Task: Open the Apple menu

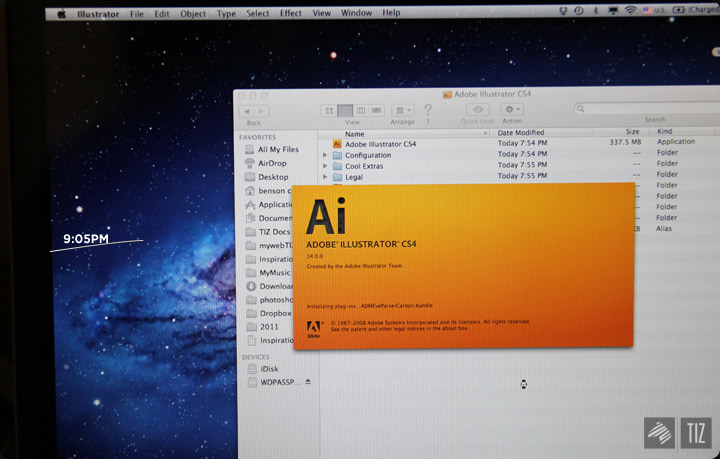Action: [61, 13]
